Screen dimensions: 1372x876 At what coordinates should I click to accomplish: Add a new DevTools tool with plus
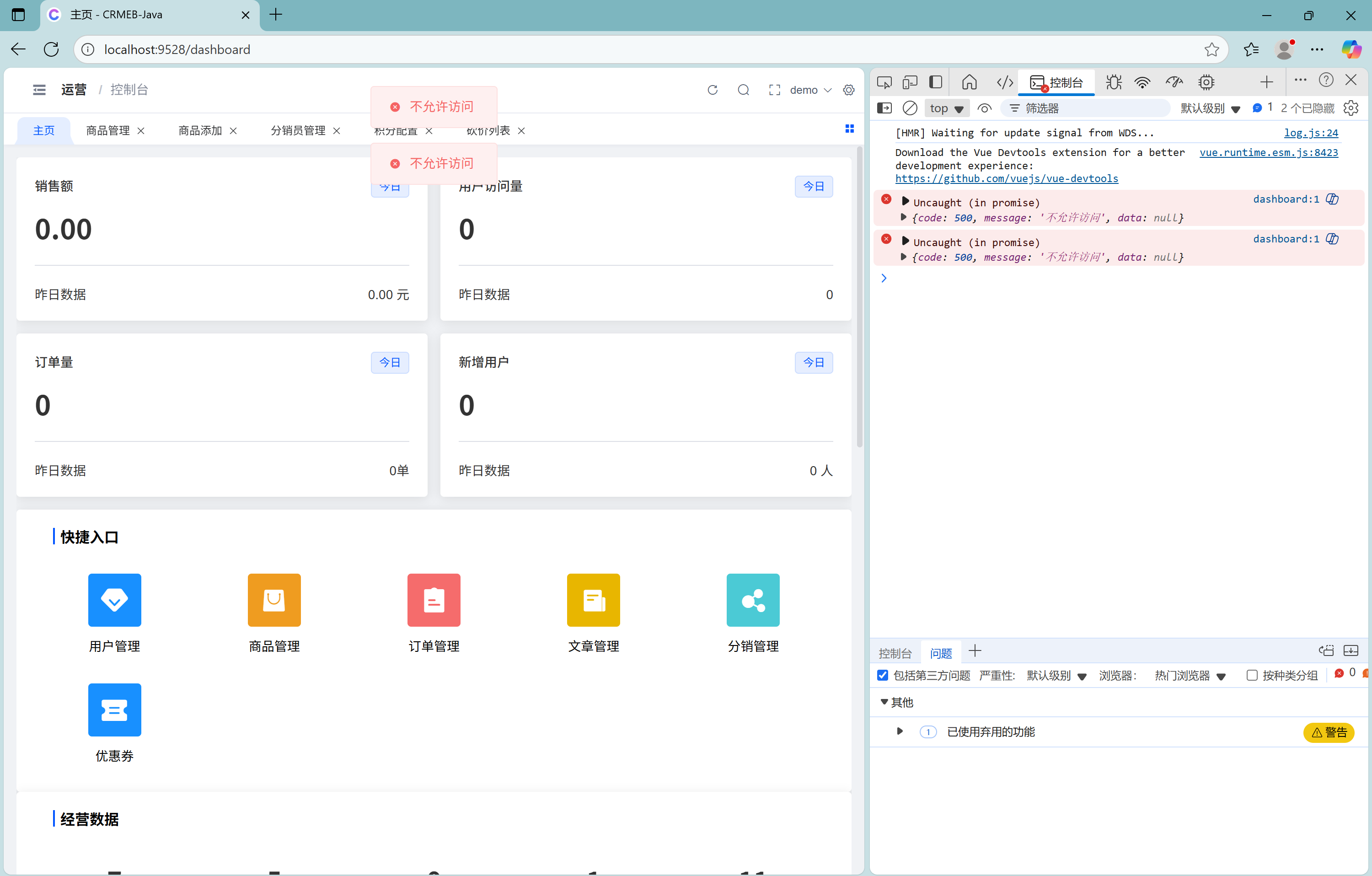pos(1267,82)
